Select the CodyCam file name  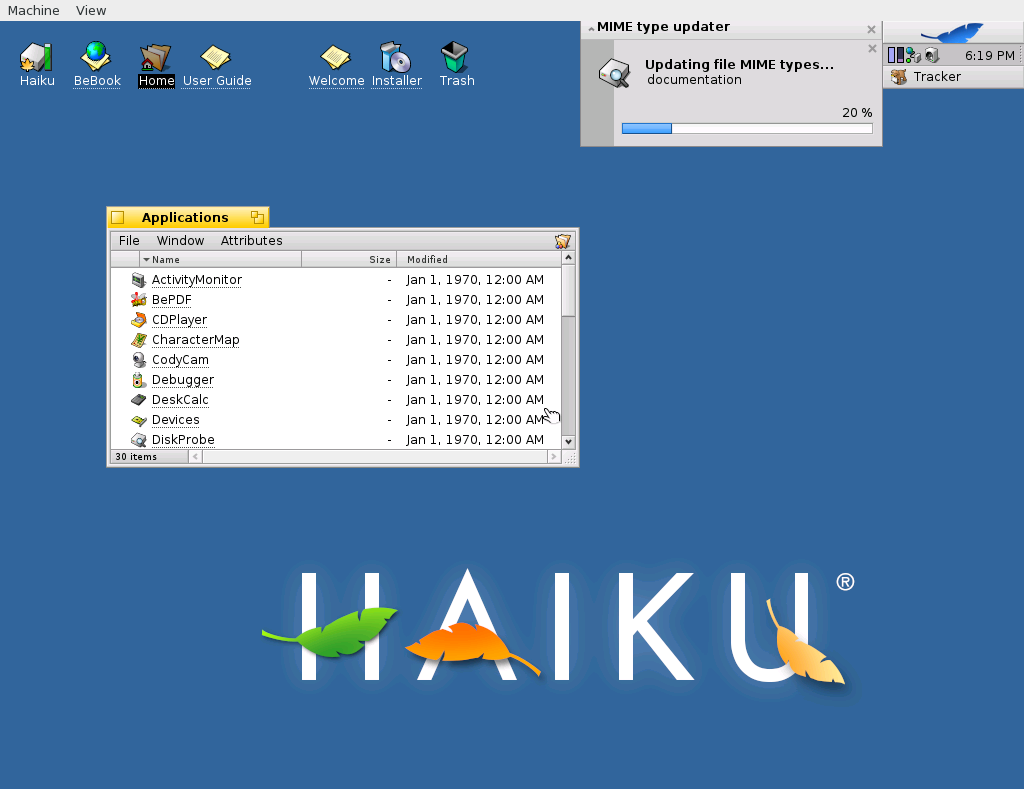coord(180,360)
